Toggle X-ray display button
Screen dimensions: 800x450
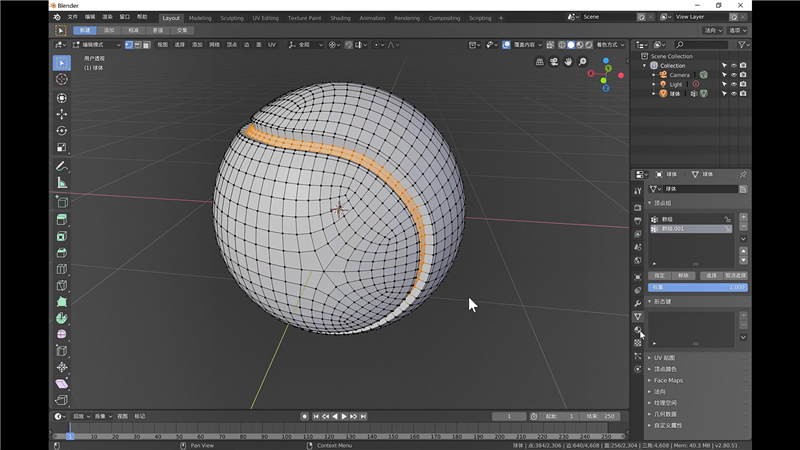click(x=550, y=45)
